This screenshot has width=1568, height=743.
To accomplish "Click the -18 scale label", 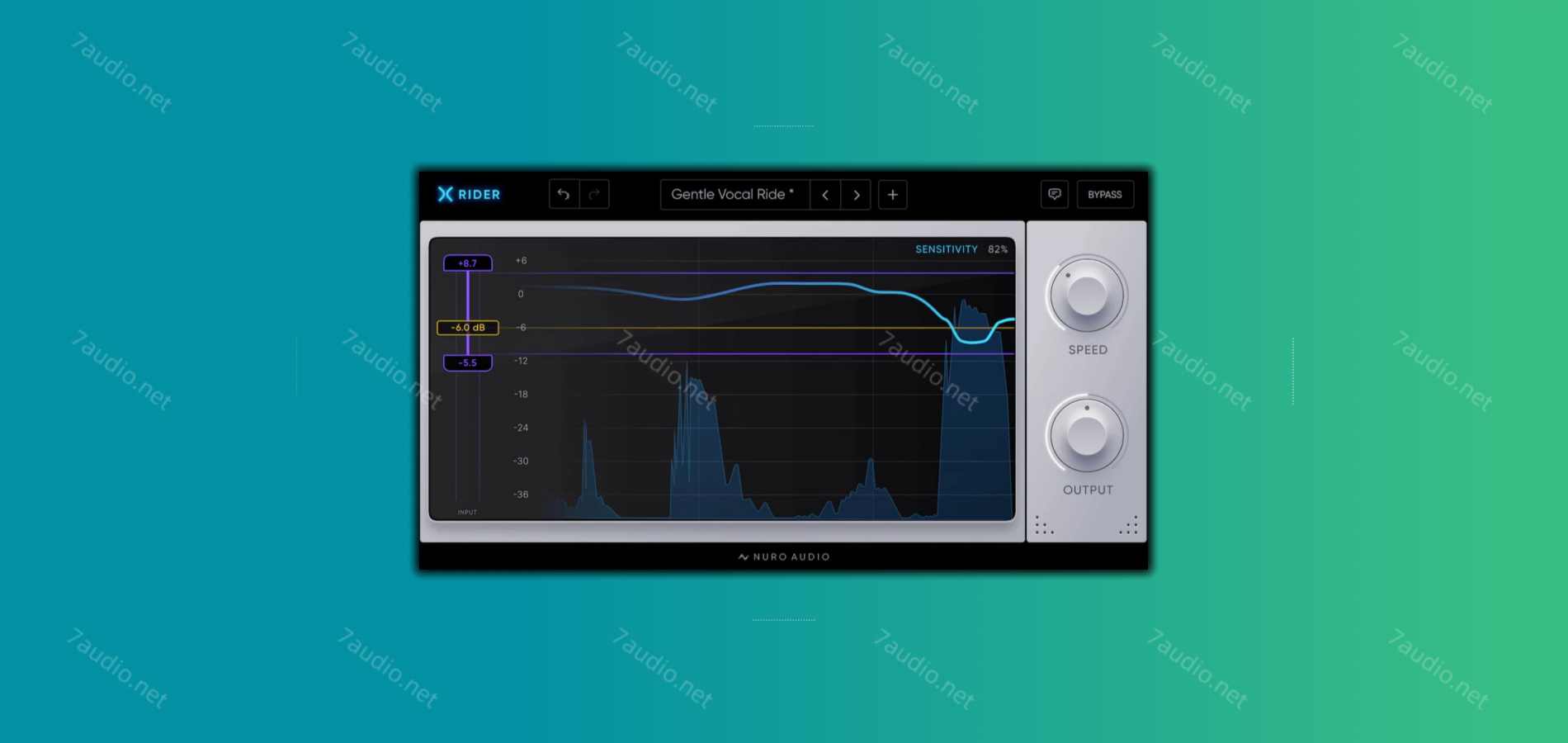I will coord(521,395).
